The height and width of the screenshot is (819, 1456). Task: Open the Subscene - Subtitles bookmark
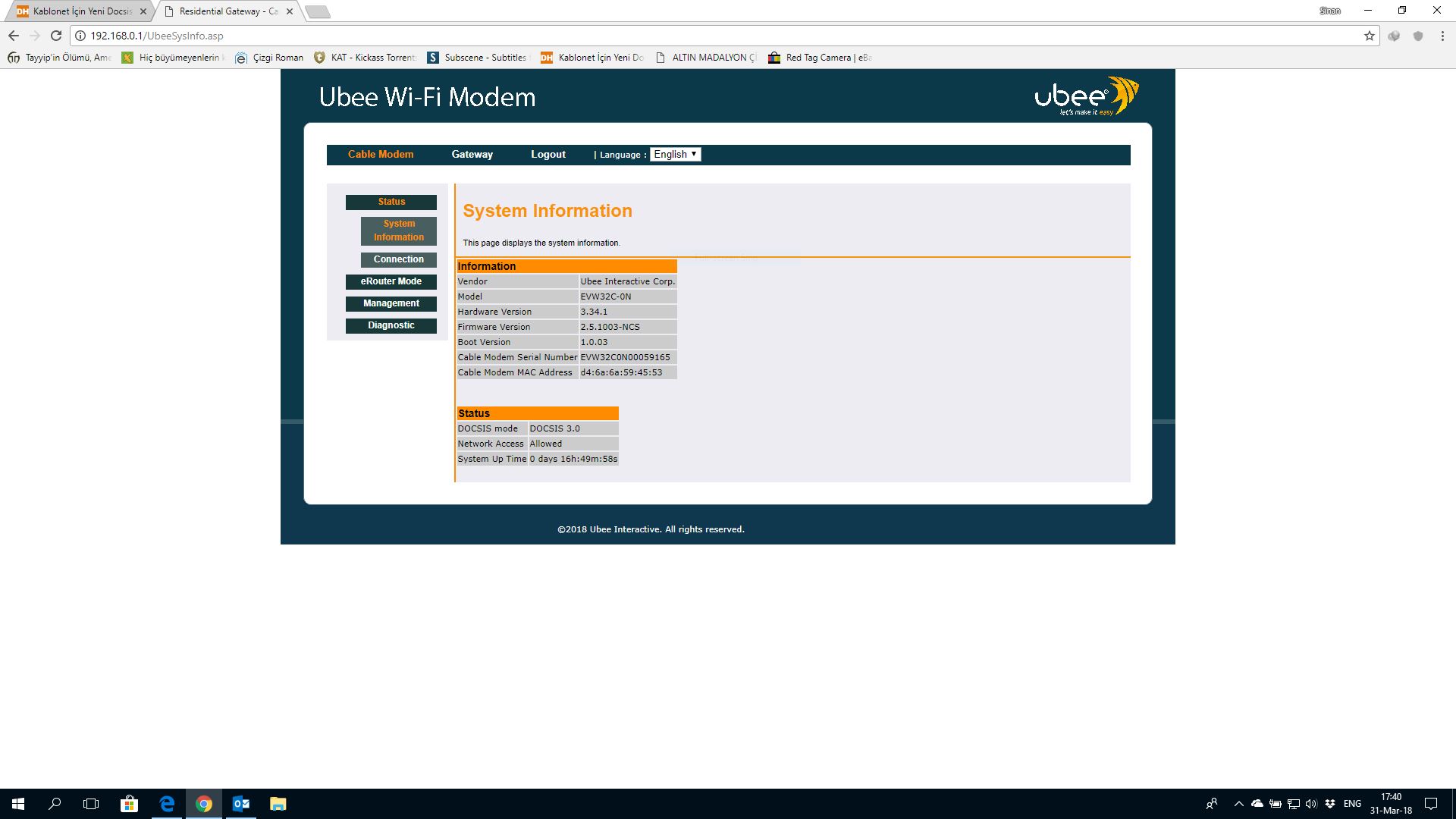point(477,58)
